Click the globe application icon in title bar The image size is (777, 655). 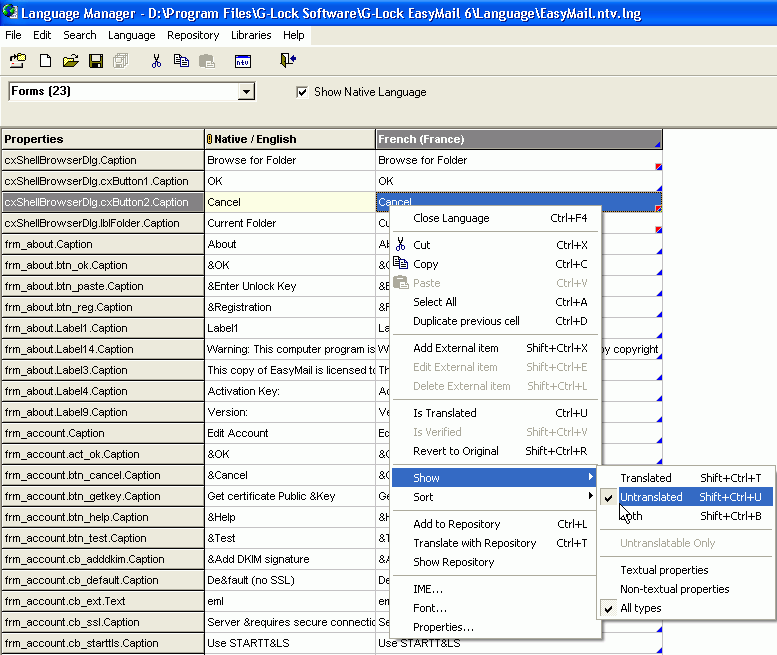(10, 12)
